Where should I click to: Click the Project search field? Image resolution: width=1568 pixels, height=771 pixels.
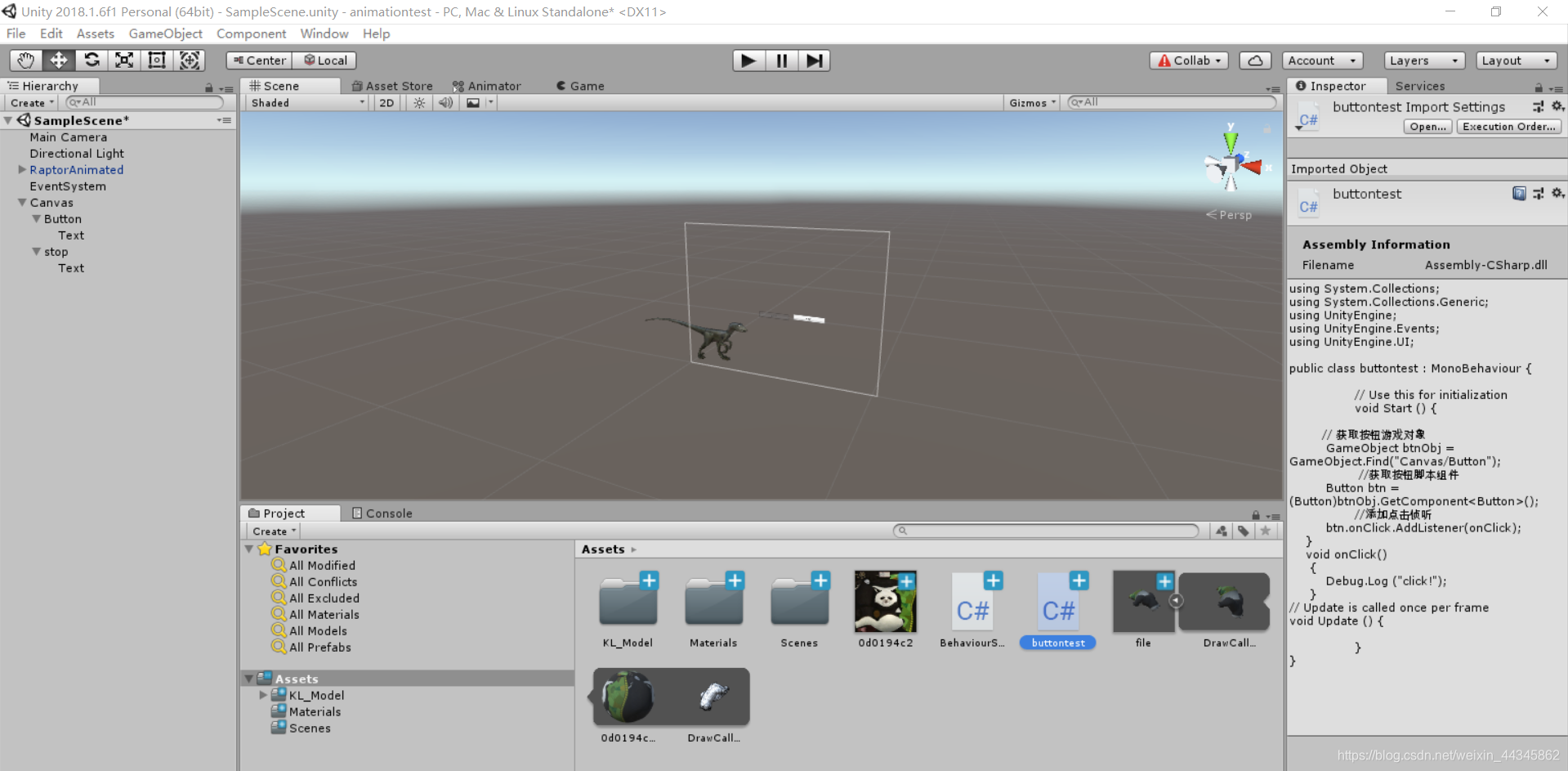coord(1046,531)
